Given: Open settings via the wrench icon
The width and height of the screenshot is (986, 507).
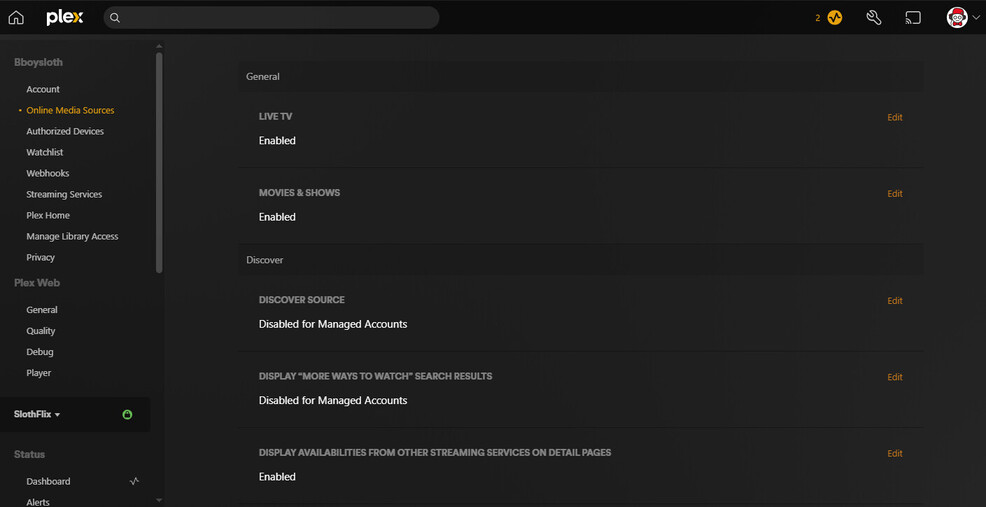Looking at the screenshot, I should click(873, 18).
